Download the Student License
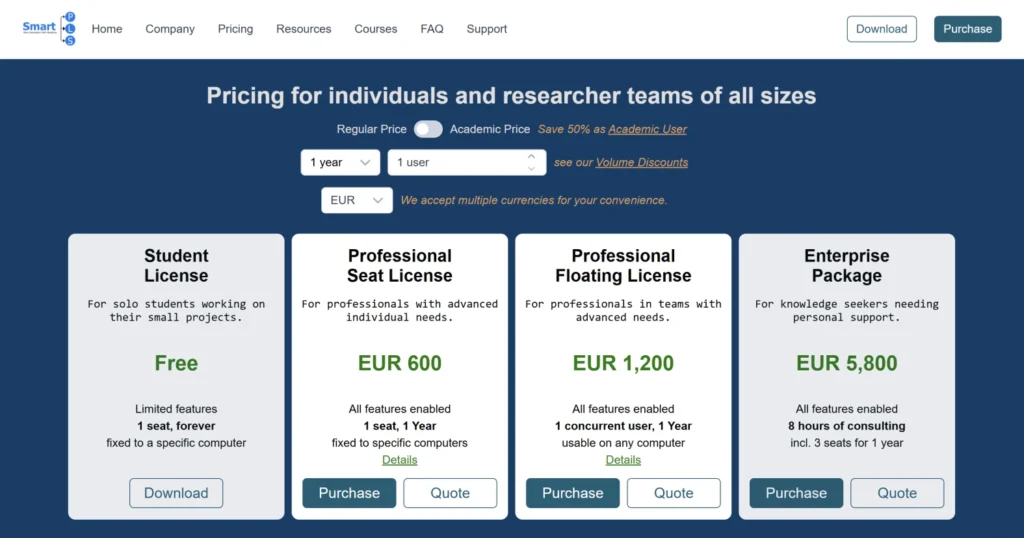Screen dimensions: 1024x538 click(x=176, y=493)
